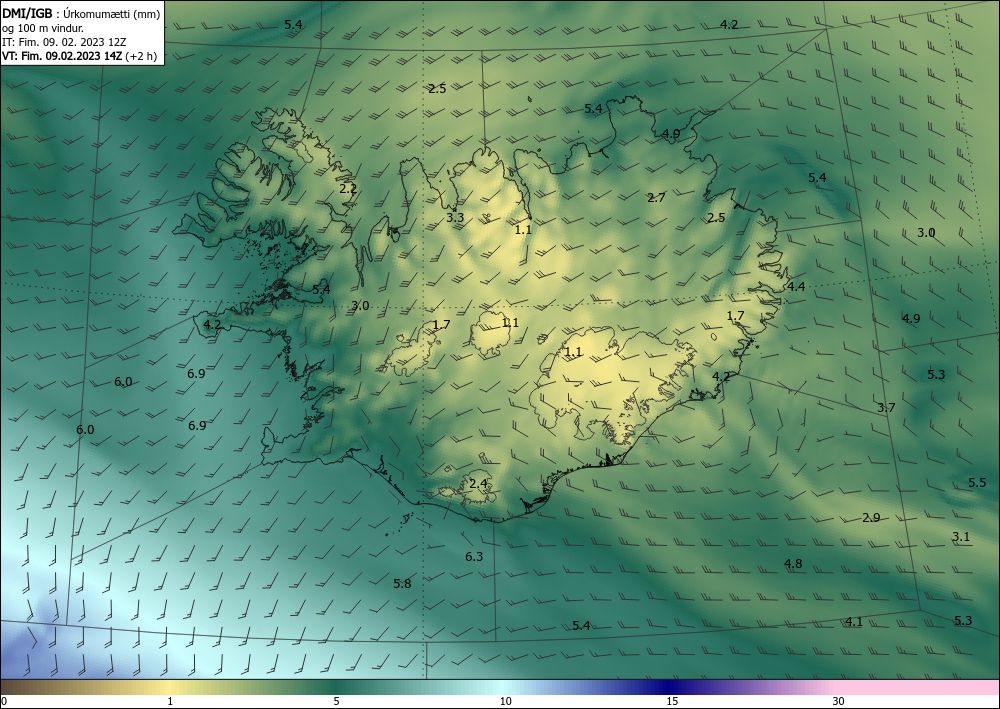Click the map value '2.4' on the southern glacier
The height and width of the screenshot is (709, 1000).
pos(478,483)
